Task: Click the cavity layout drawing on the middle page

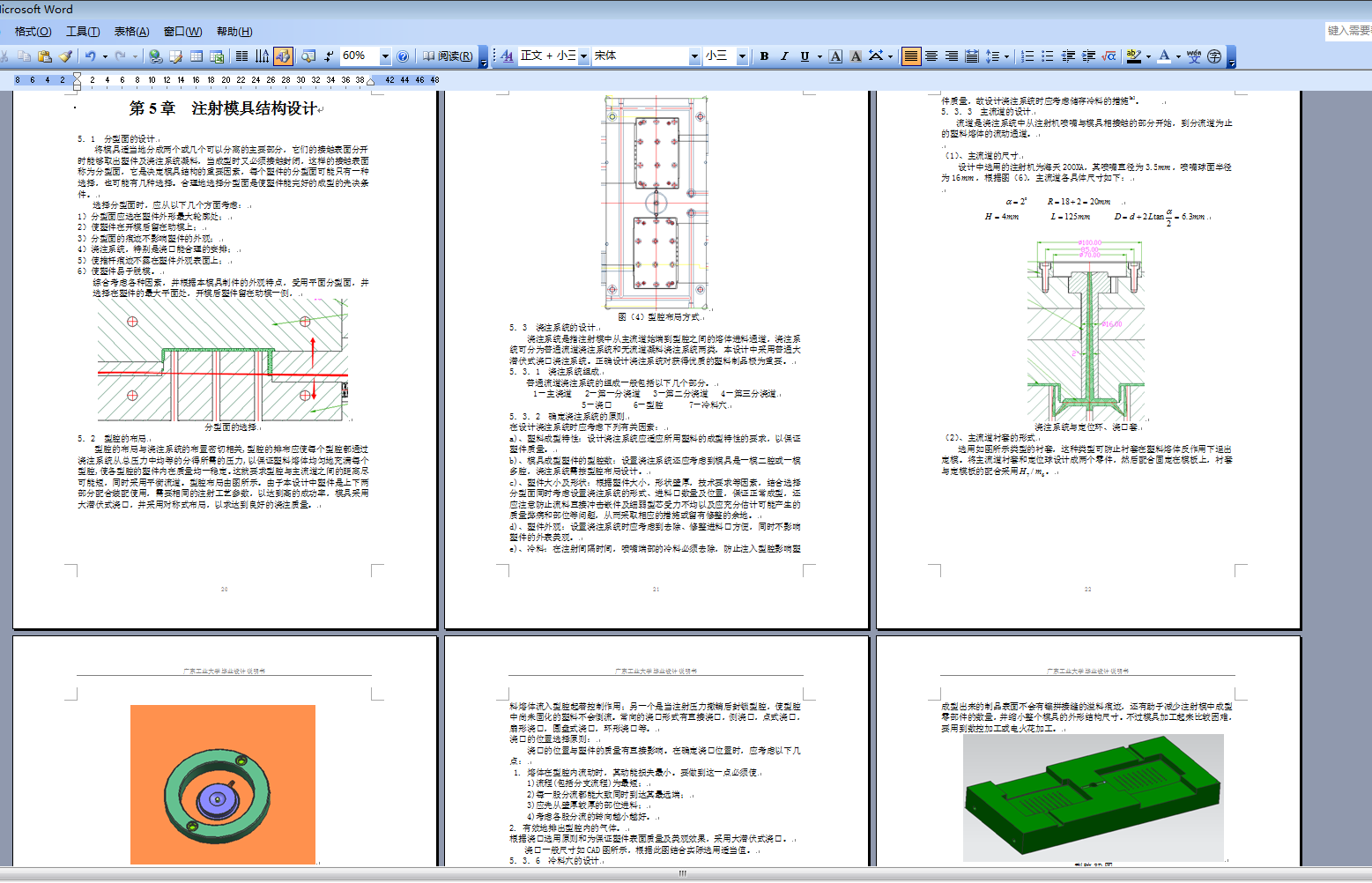Action: pyautogui.click(x=656, y=203)
